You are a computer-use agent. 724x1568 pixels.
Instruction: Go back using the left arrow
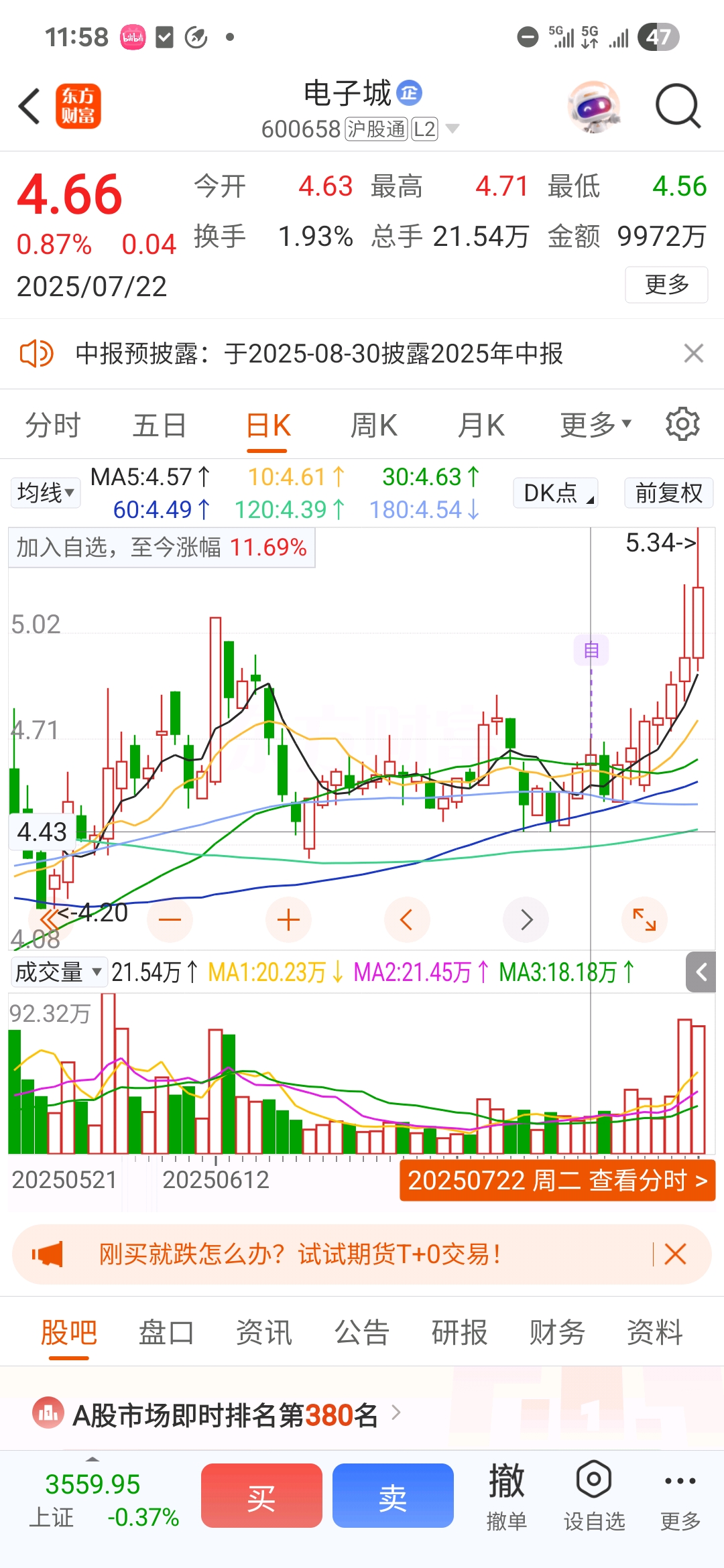click(29, 106)
